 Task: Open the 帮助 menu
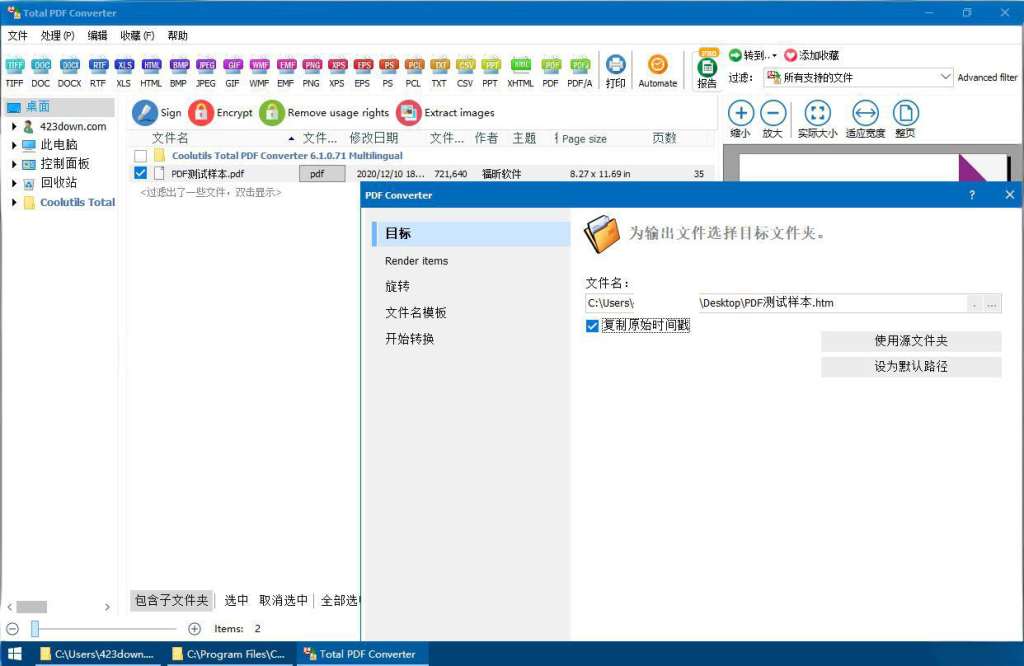[176, 35]
